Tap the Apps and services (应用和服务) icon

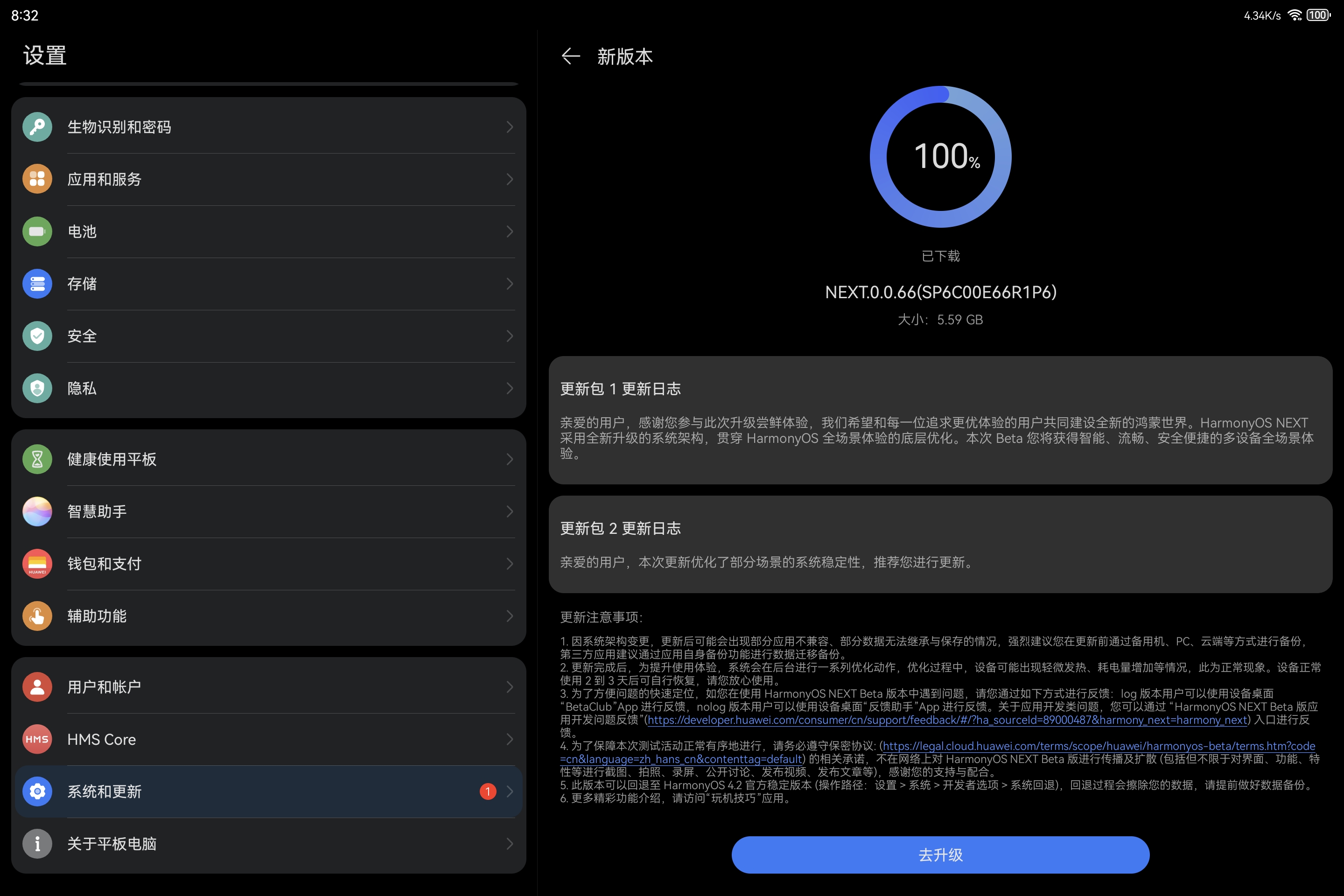click(x=37, y=179)
